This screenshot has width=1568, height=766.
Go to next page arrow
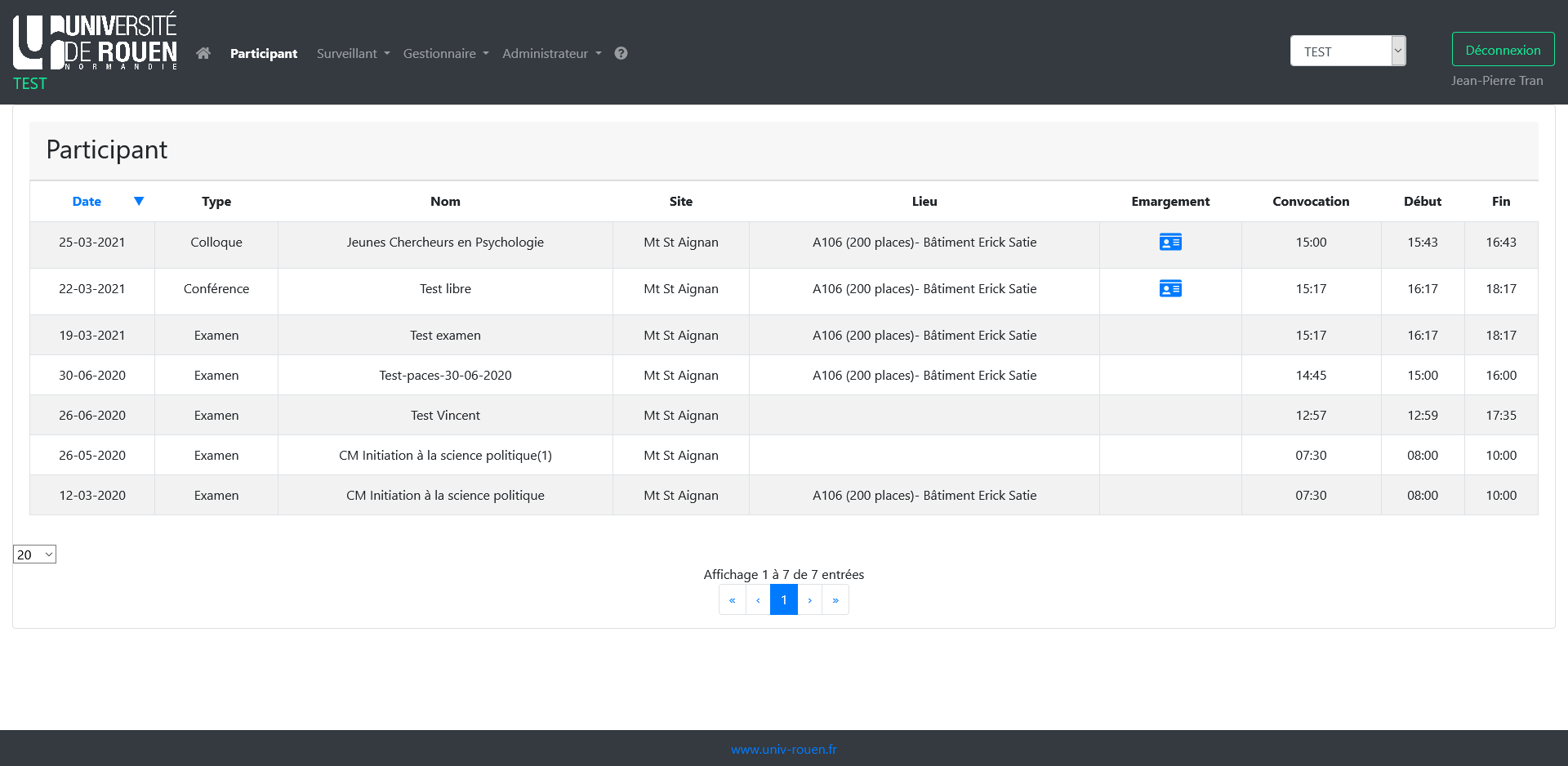point(809,600)
